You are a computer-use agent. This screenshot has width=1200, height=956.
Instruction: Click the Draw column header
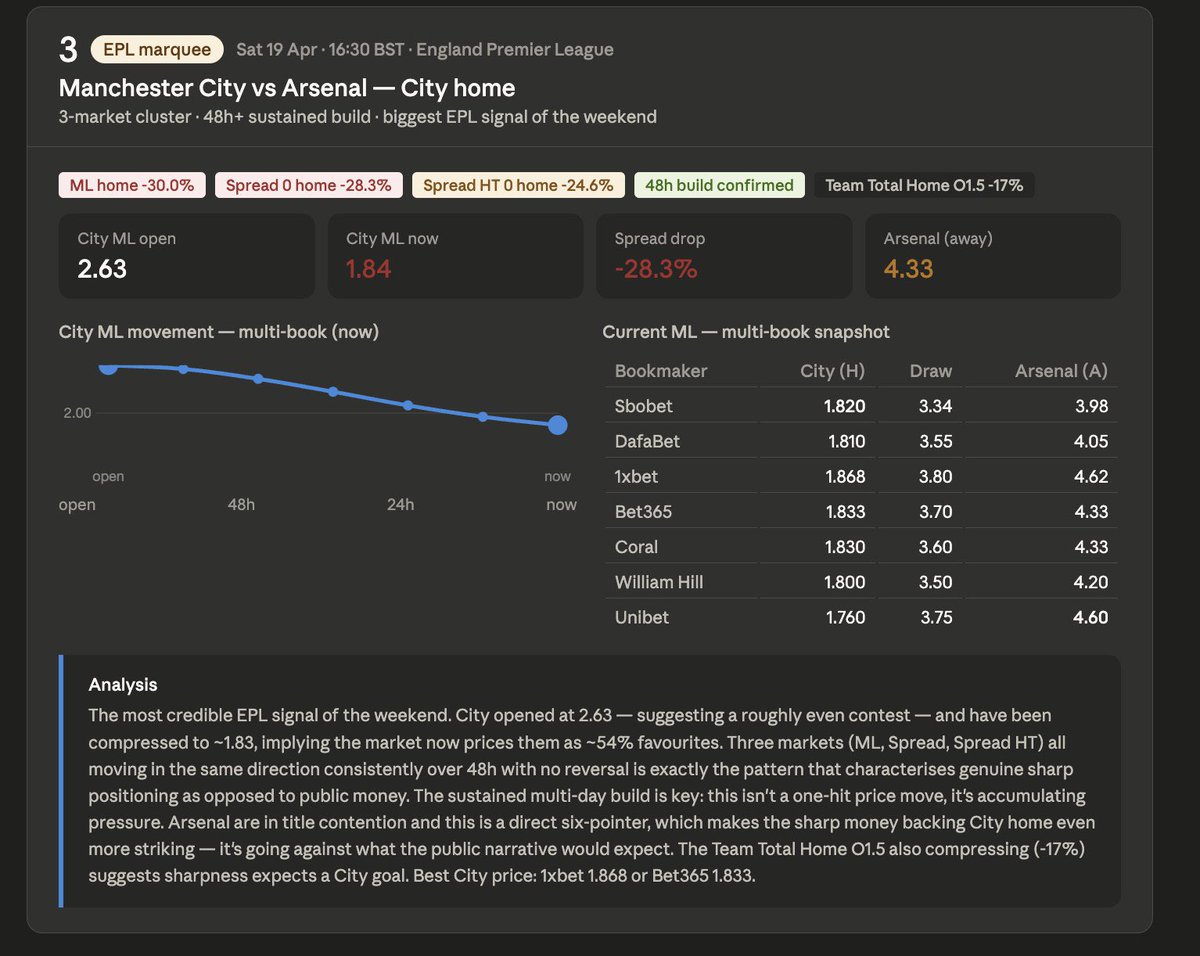point(931,371)
